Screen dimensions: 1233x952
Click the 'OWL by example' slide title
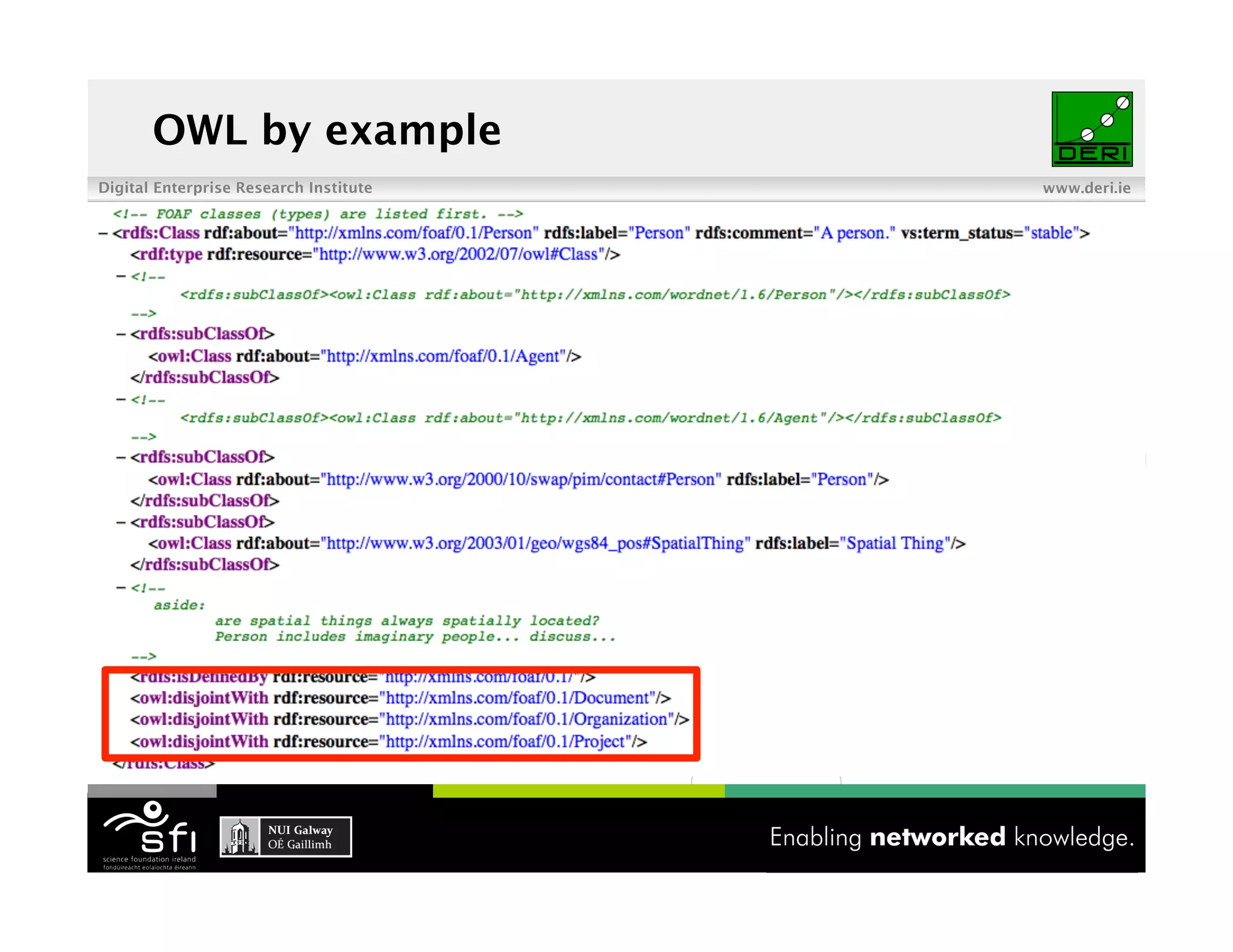click(327, 130)
